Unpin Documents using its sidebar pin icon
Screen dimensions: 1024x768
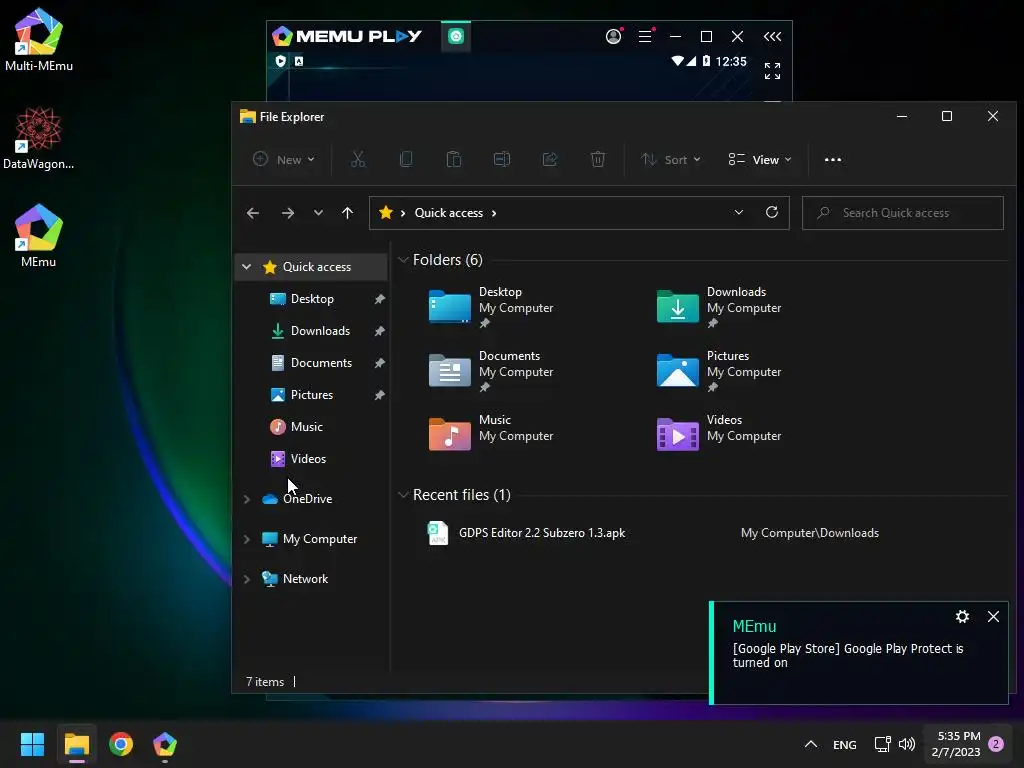click(379, 363)
